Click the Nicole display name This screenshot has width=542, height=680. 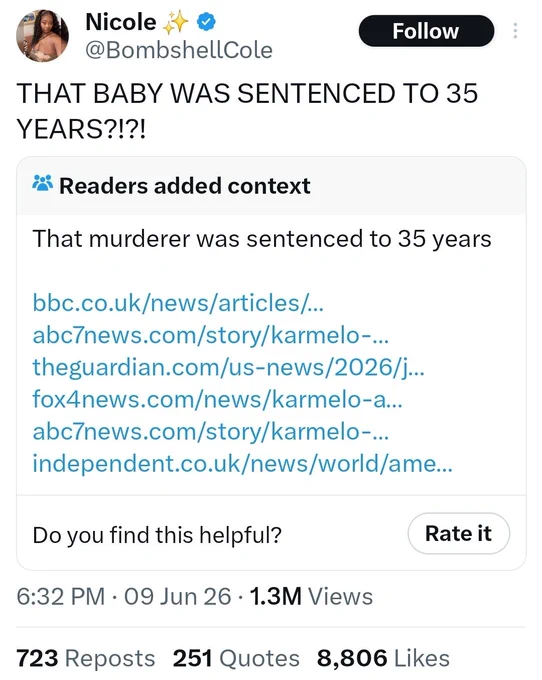coord(121,22)
